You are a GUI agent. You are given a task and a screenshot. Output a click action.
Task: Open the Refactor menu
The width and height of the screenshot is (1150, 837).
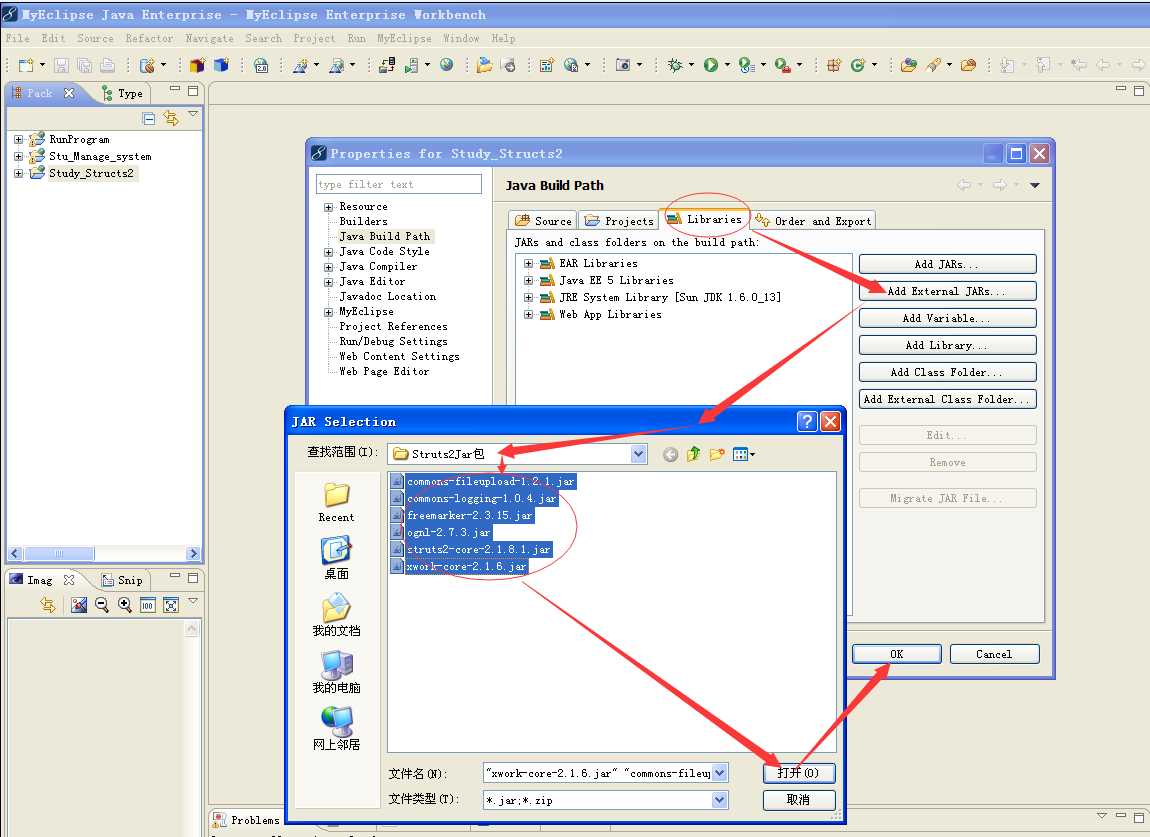[x=149, y=38]
